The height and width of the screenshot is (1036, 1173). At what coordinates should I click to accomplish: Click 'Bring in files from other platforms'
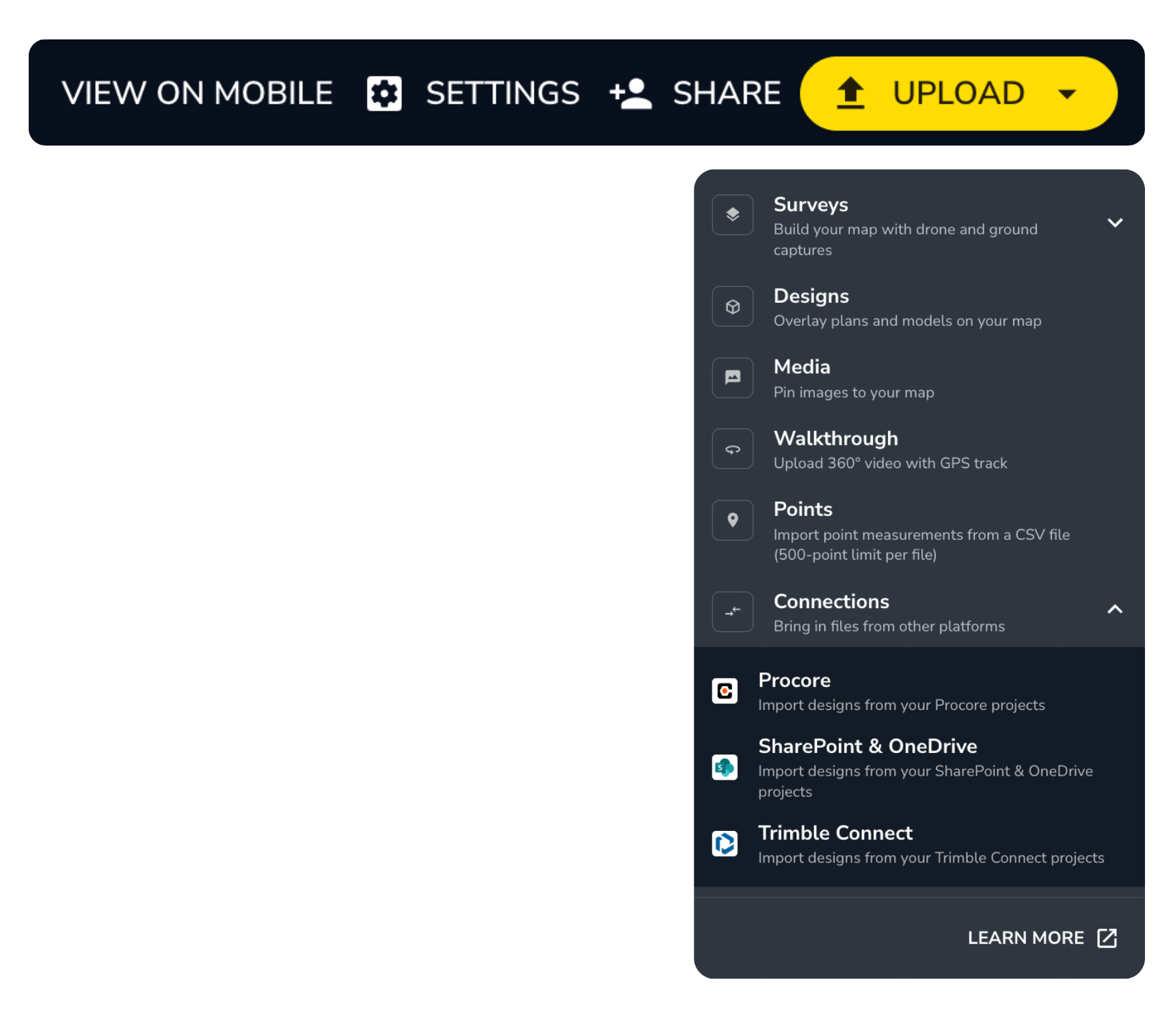click(889, 627)
